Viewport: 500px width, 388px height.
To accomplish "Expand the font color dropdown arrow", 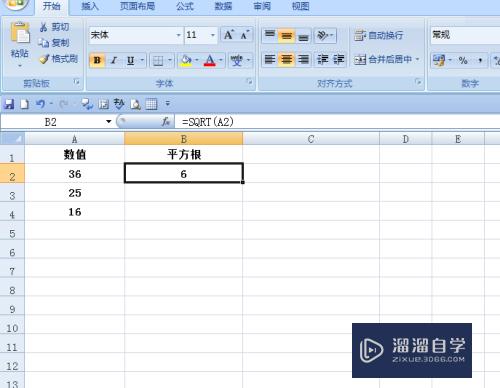I will [221, 61].
